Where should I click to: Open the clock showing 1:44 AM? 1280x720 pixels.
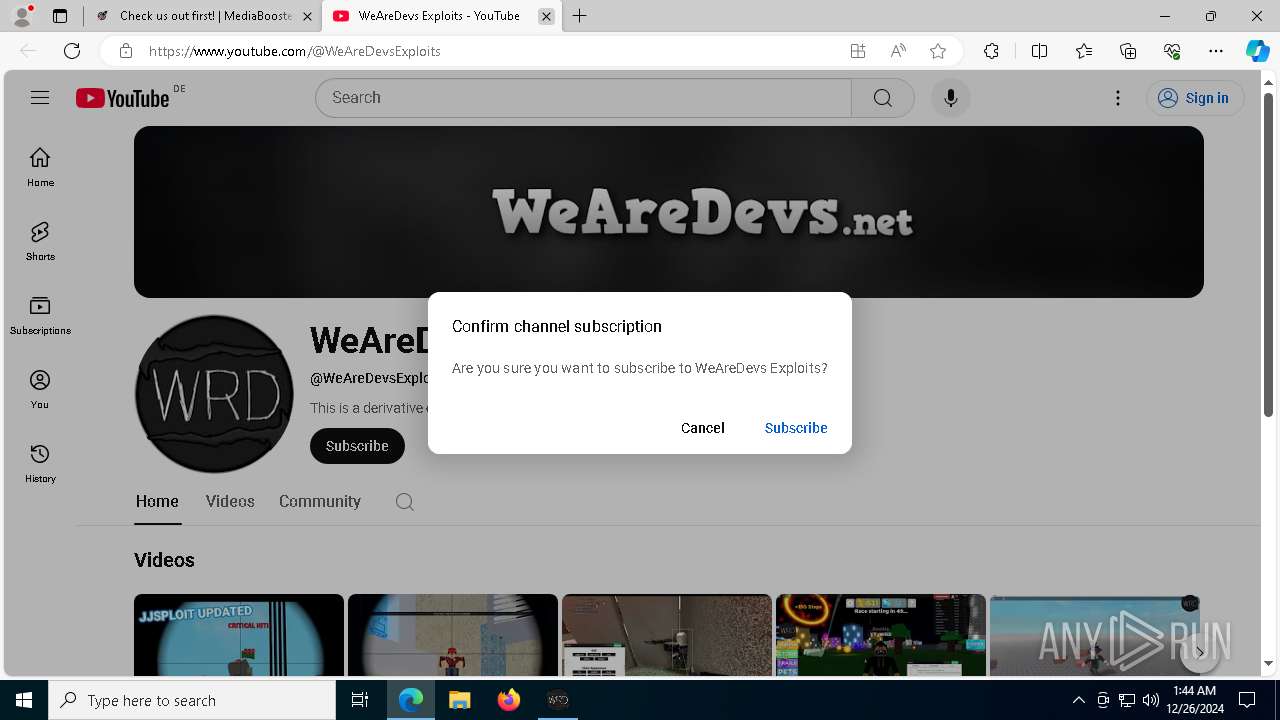(1193, 700)
